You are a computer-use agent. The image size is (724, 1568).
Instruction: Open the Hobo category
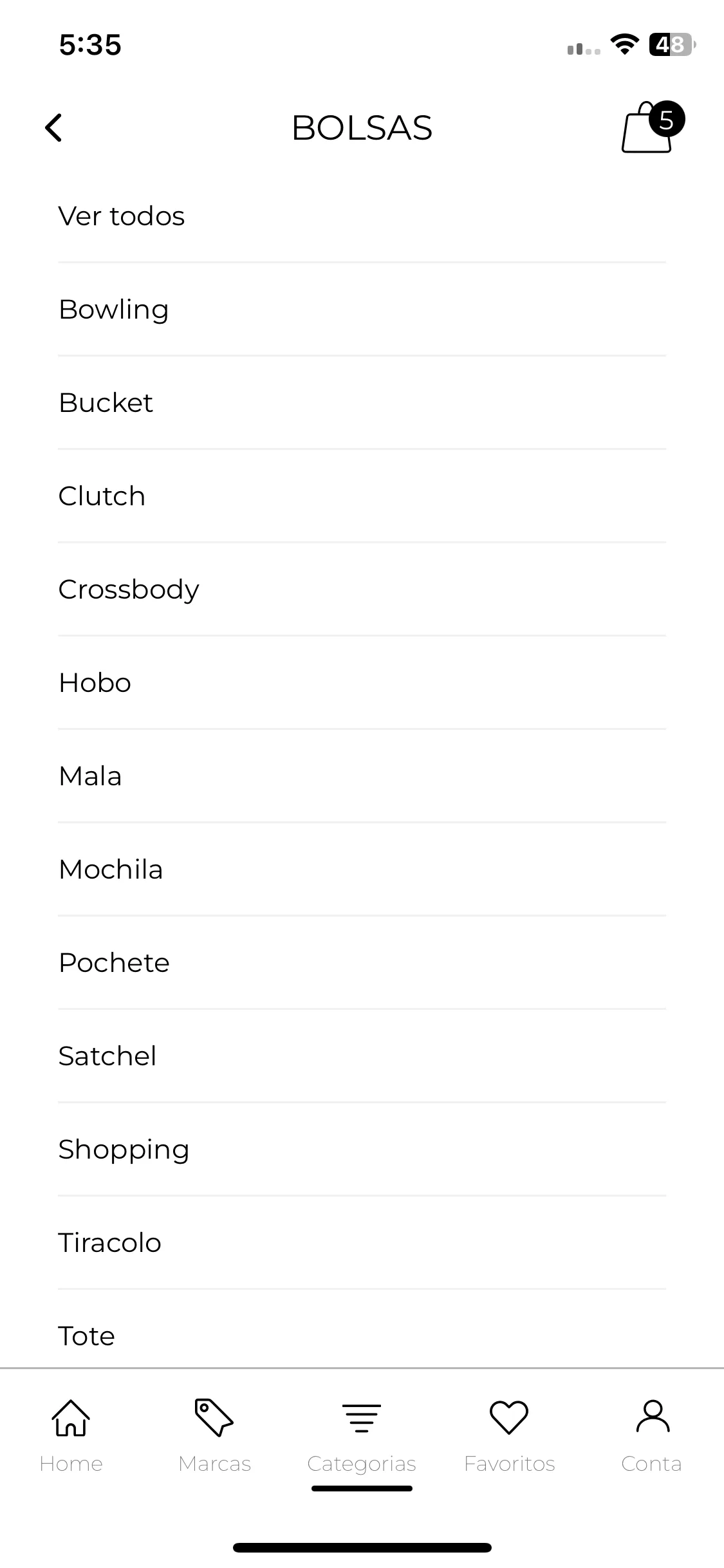[x=362, y=683]
